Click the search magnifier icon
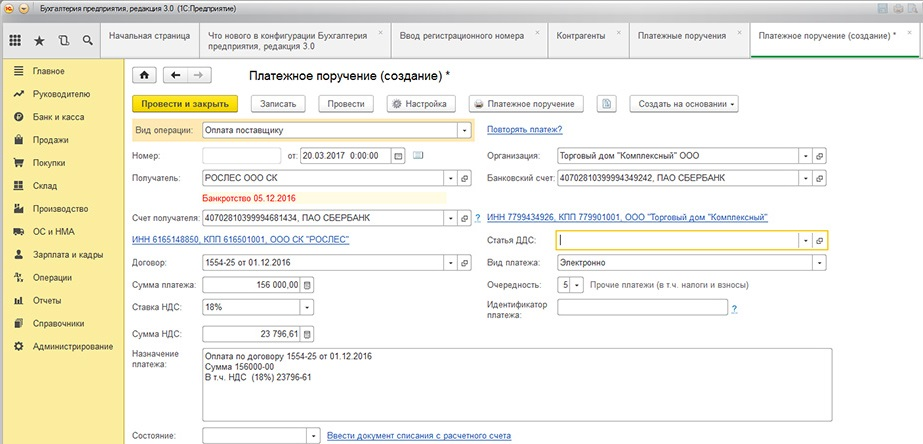Screen dimensions: 923x444 [87, 41]
